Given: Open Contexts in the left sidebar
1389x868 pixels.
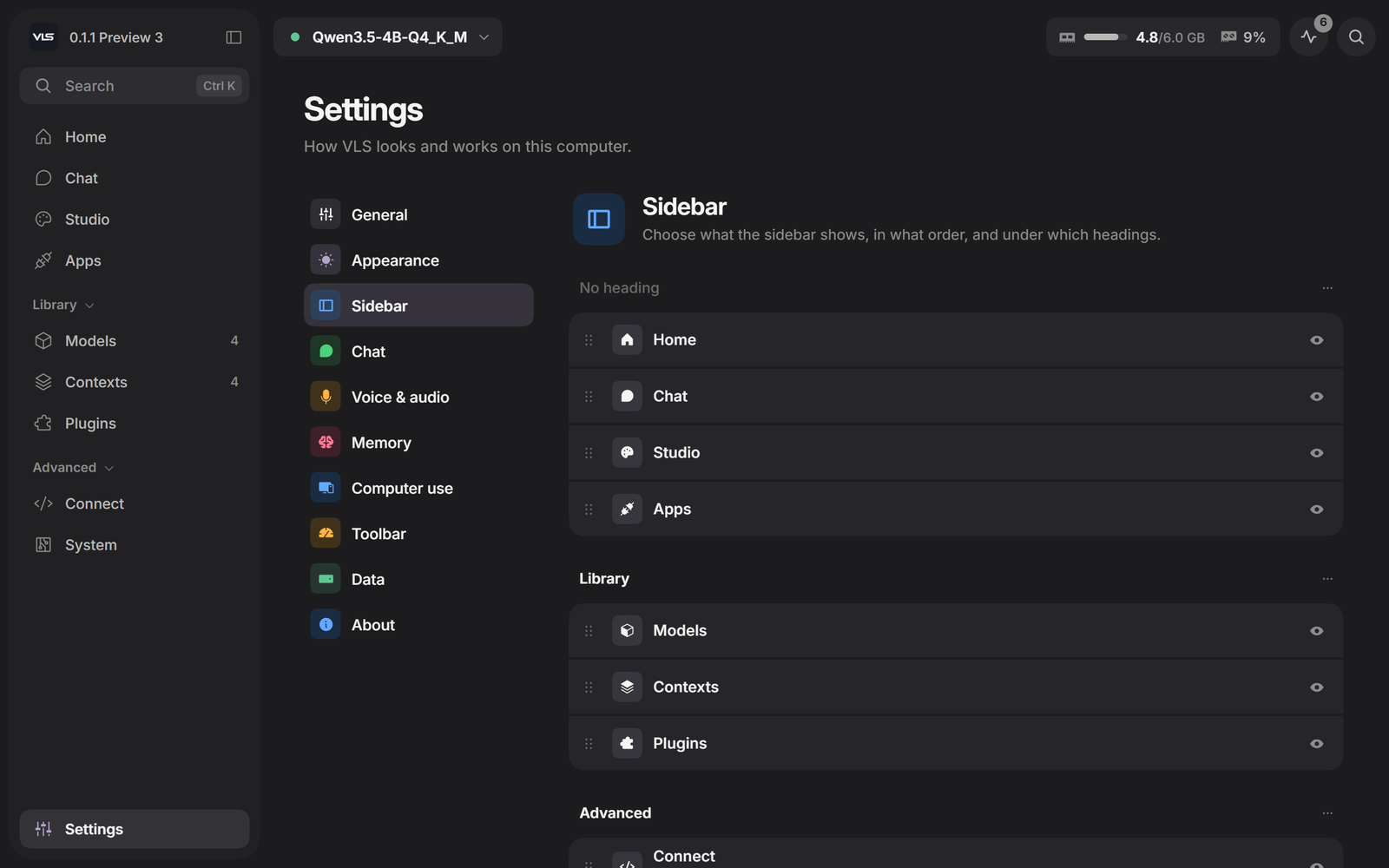Looking at the screenshot, I should coord(135,382).
